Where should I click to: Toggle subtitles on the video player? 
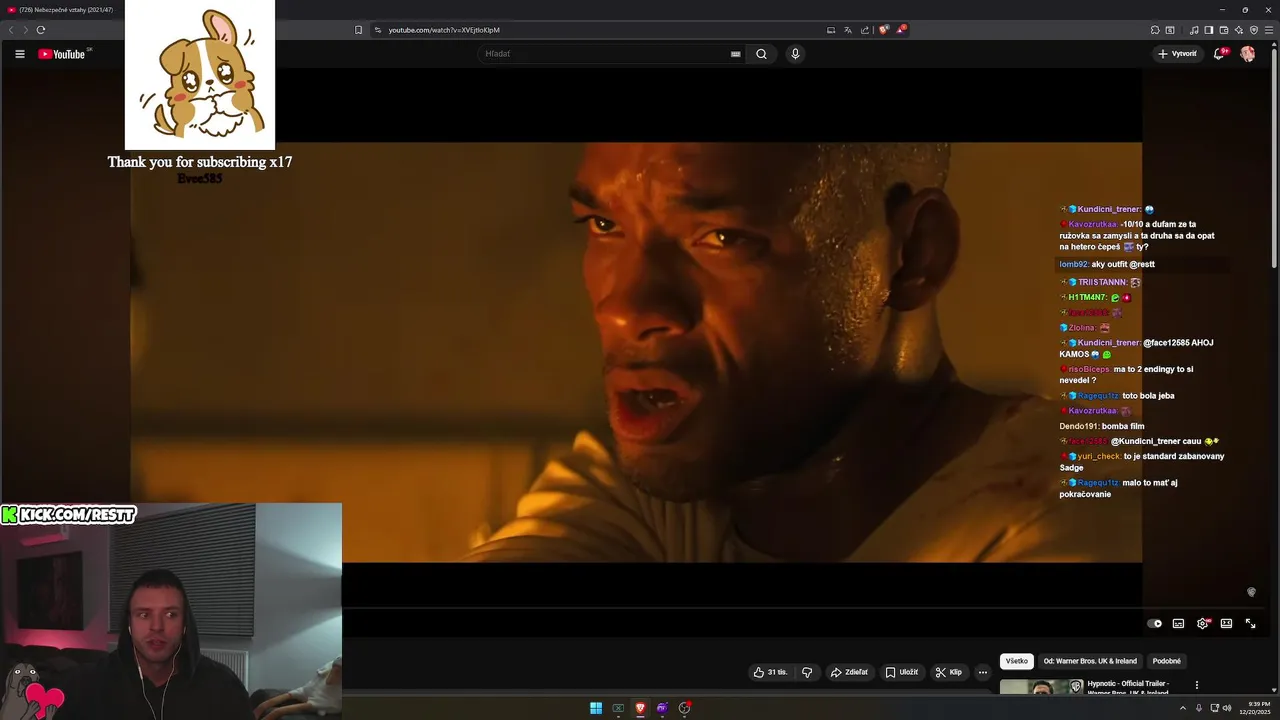click(x=1178, y=623)
